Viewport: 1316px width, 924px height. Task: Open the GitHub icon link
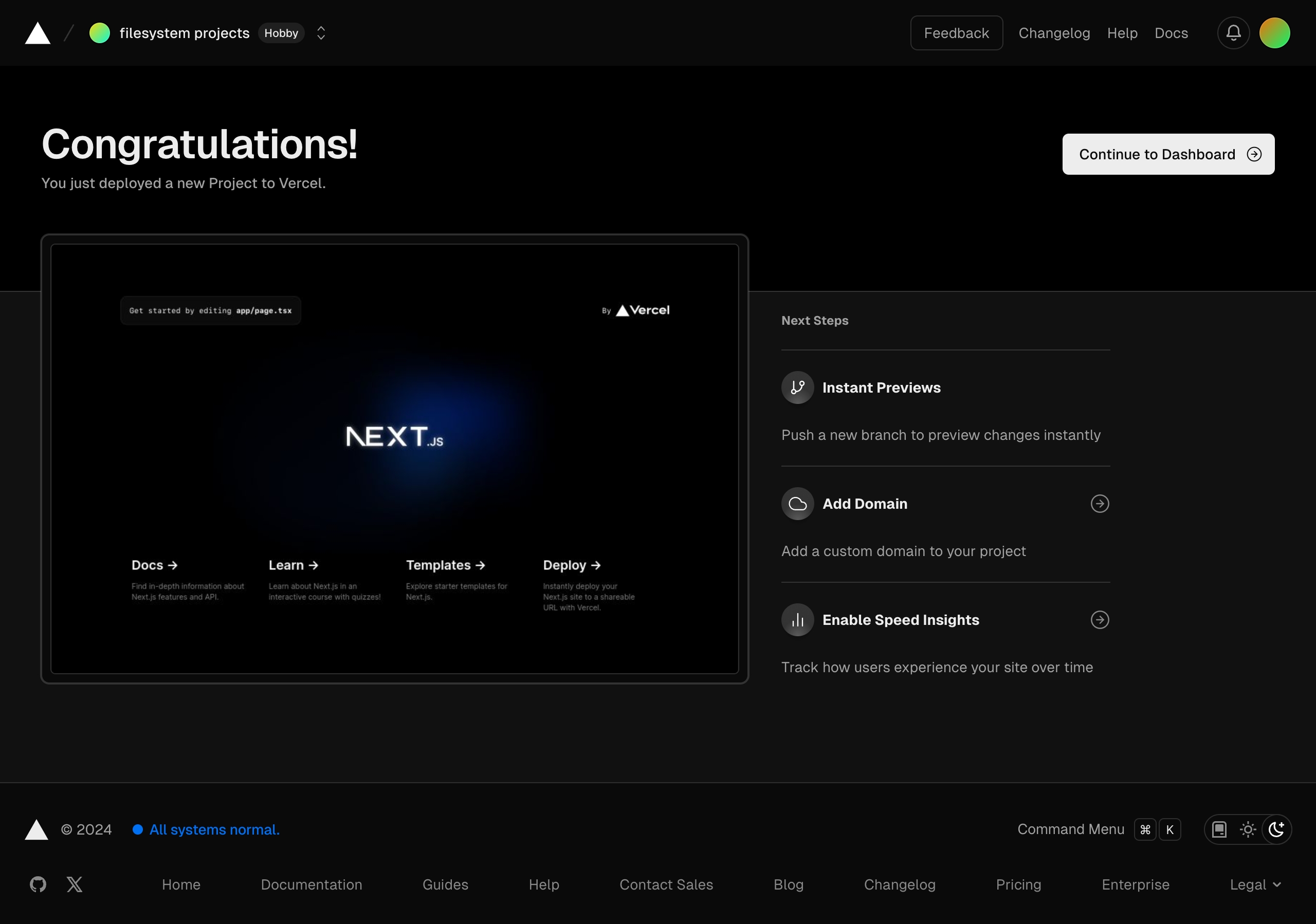click(x=38, y=884)
